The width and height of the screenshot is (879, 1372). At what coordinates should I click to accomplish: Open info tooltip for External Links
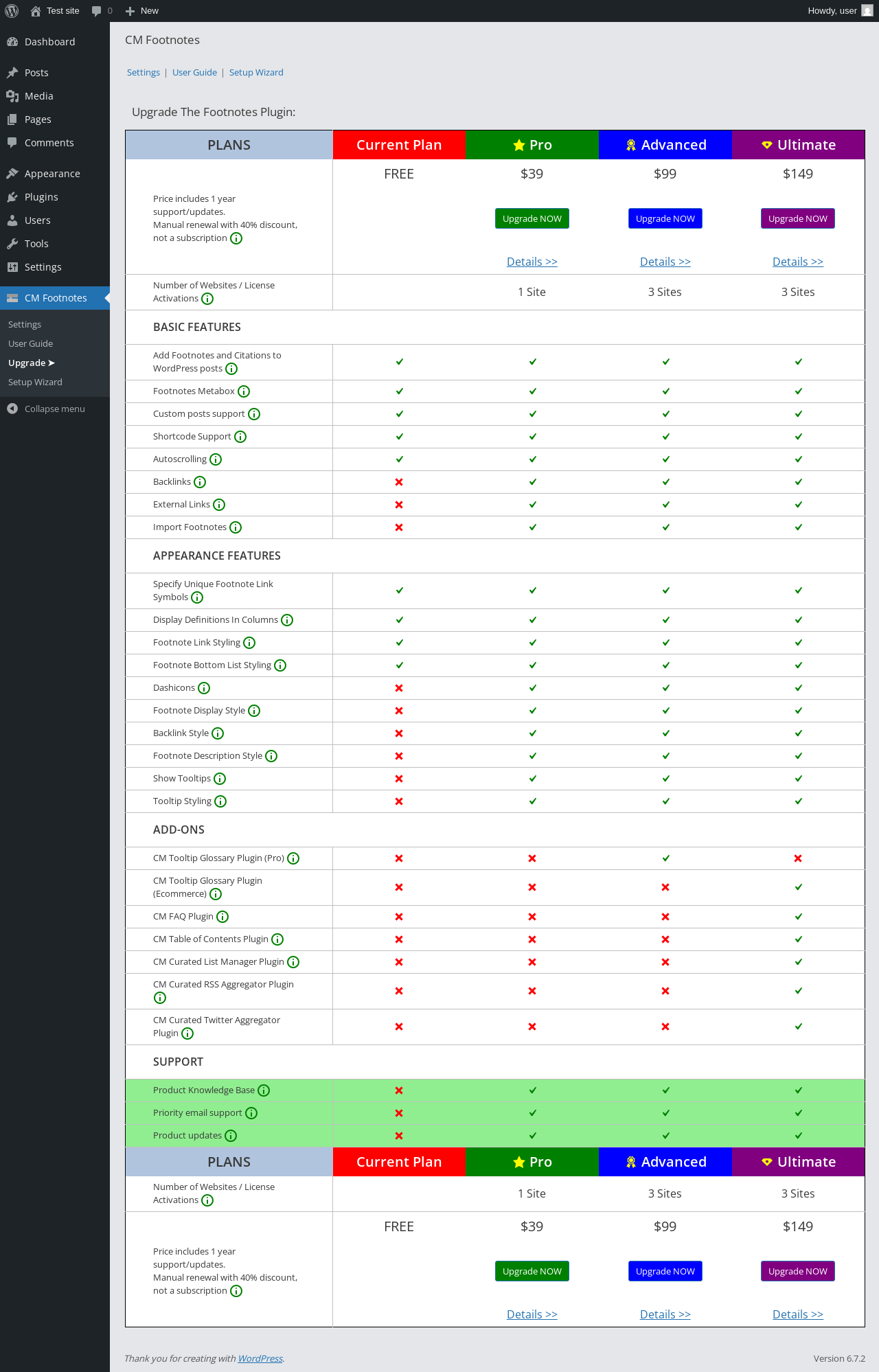tap(219, 505)
